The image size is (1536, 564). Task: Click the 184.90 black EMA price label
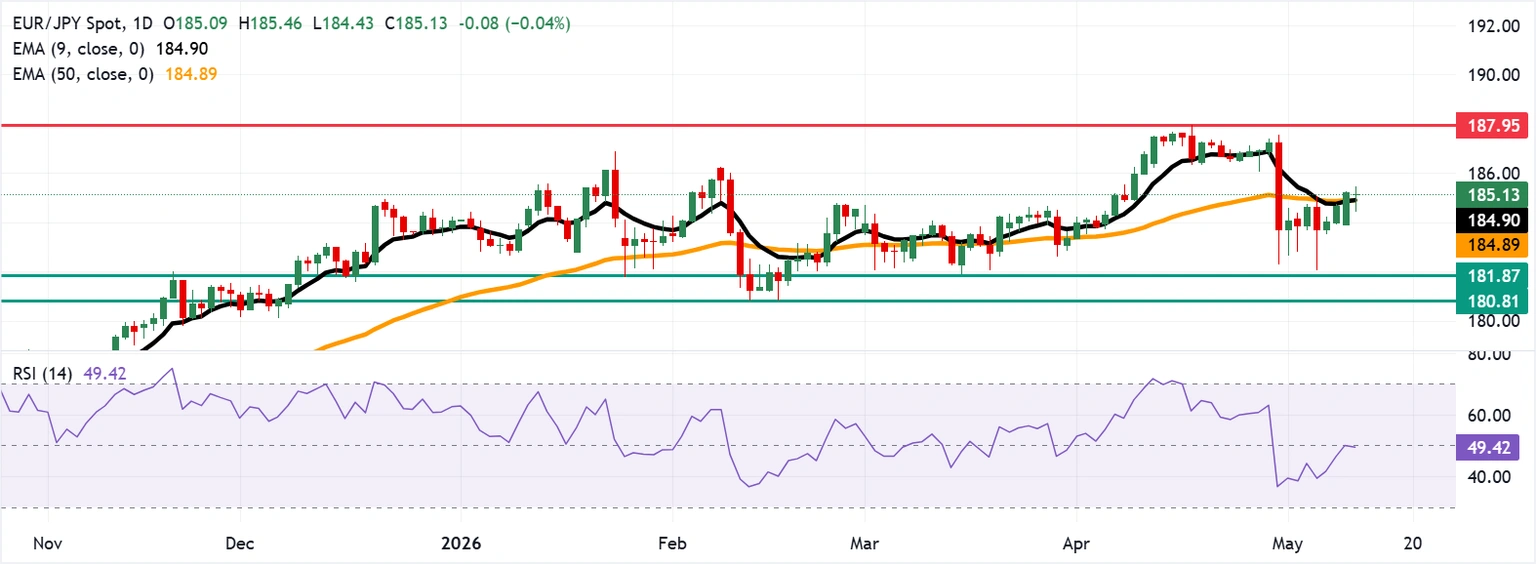pyautogui.click(x=1491, y=220)
